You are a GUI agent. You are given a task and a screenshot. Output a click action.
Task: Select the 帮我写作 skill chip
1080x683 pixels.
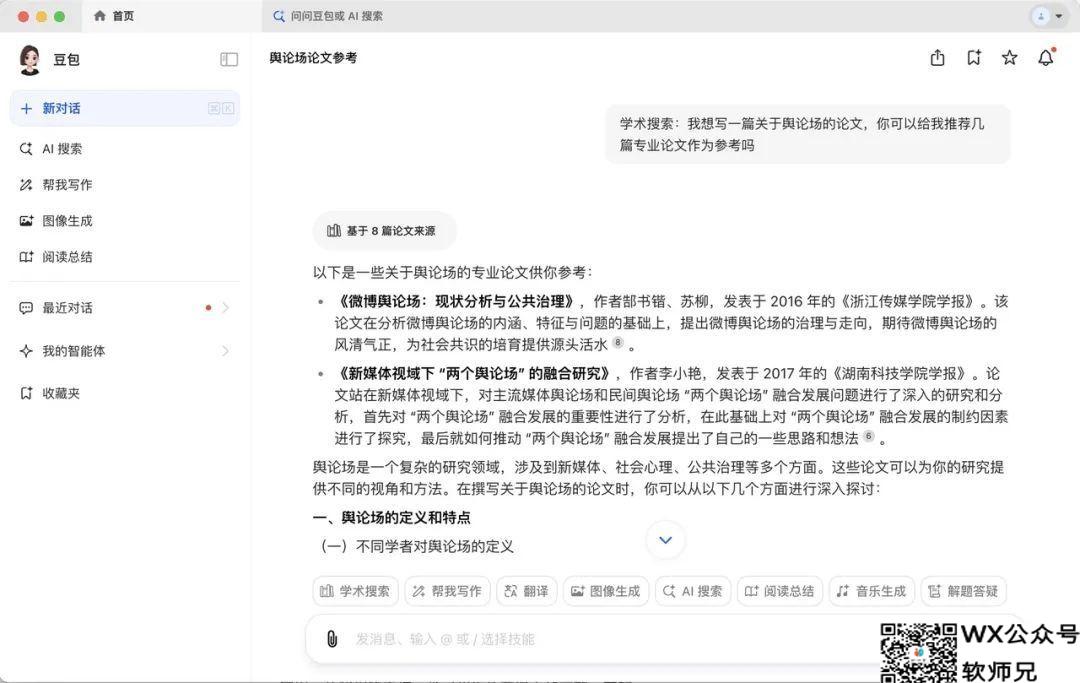tap(447, 591)
